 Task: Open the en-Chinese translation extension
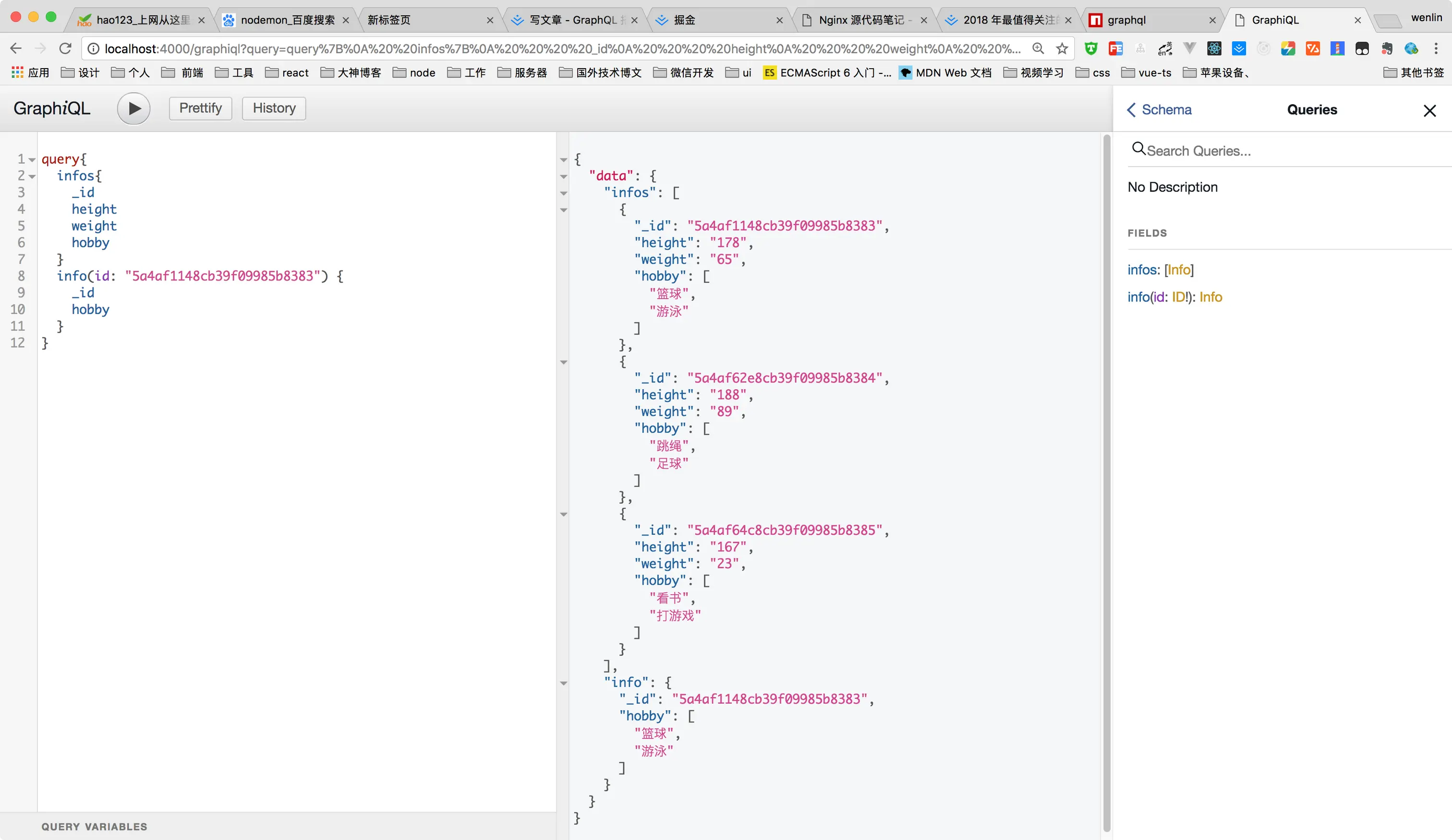tap(1165, 49)
